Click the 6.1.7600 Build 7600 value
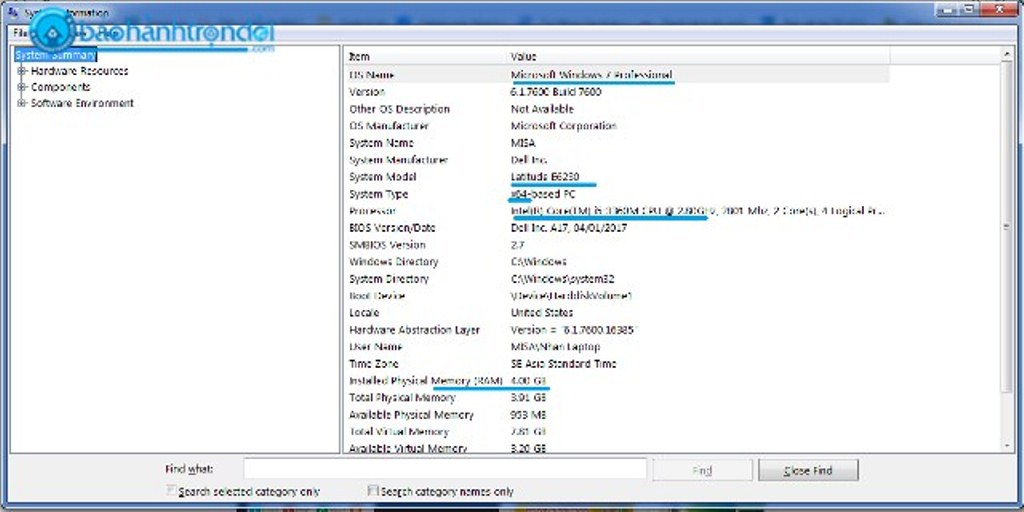 [556, 92]
